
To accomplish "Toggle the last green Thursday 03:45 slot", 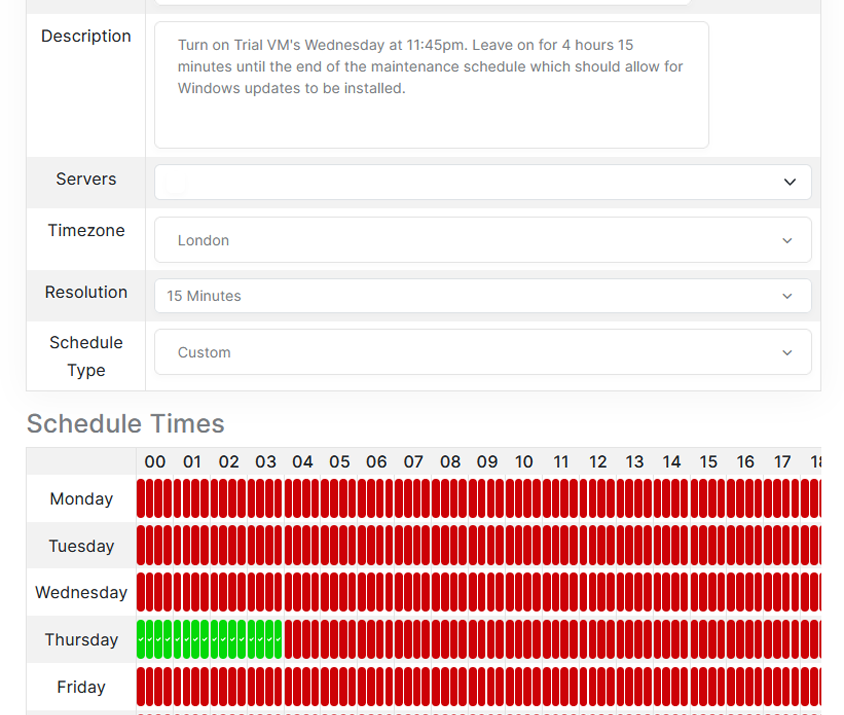I will click(277, 639).
